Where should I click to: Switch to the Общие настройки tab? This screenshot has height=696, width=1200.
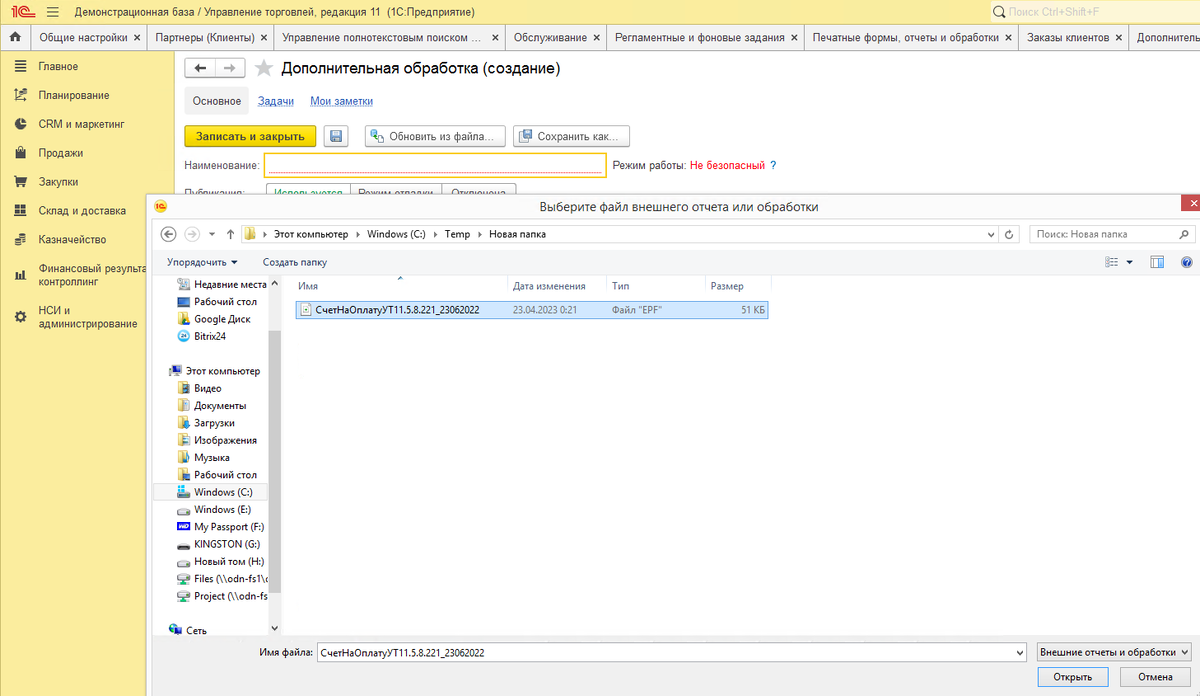pos(83,37)
